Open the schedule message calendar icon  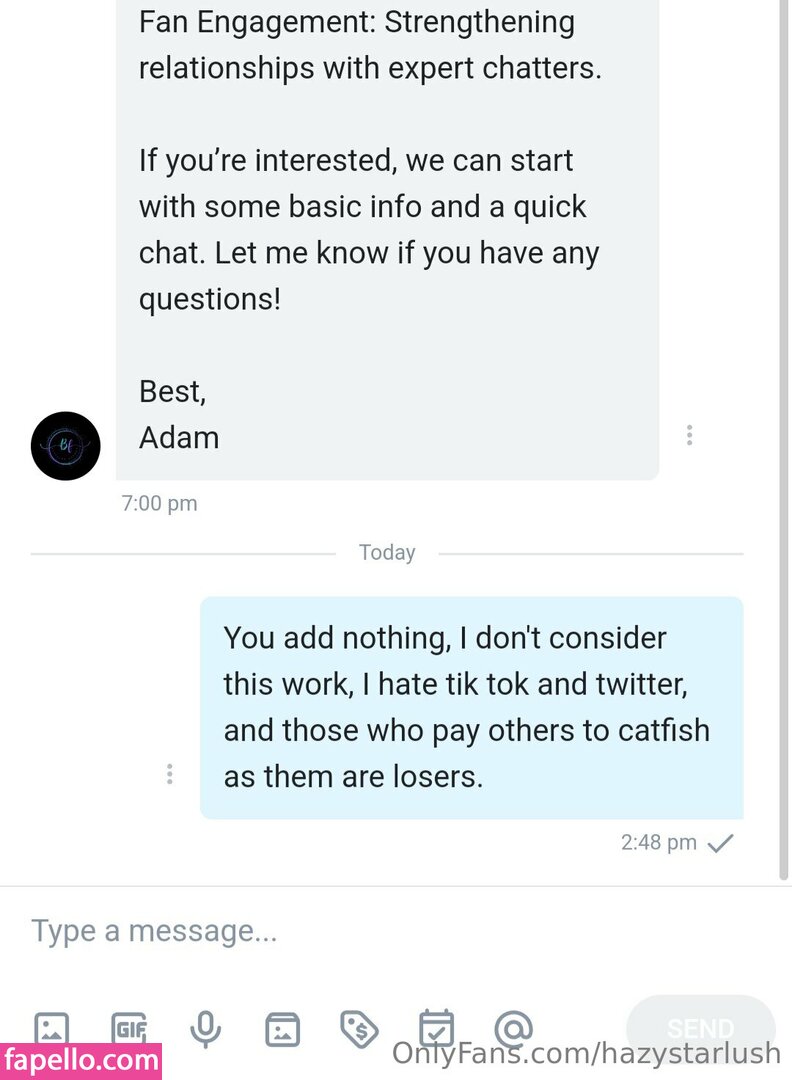pyautogui.click(x=436, y=1027)
